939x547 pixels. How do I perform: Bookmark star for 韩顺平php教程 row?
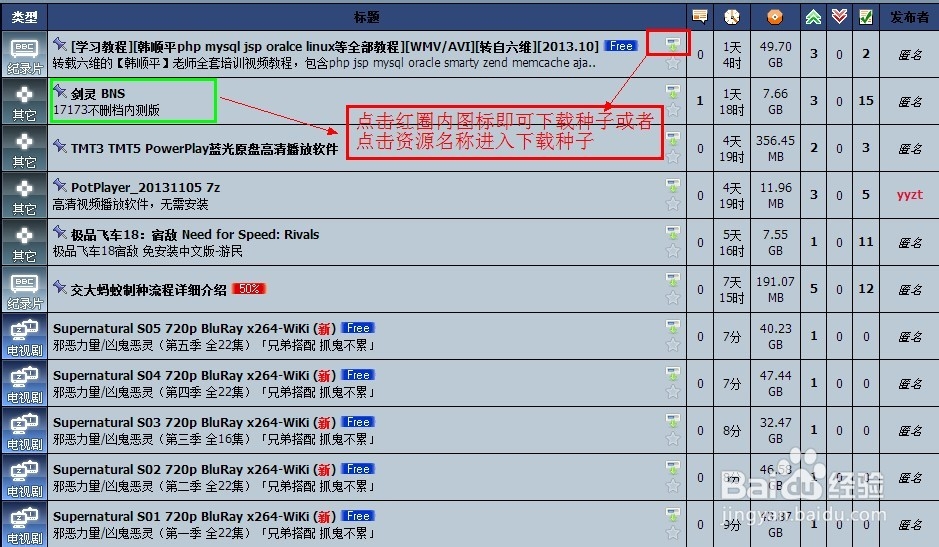click(x=673, y=63)
